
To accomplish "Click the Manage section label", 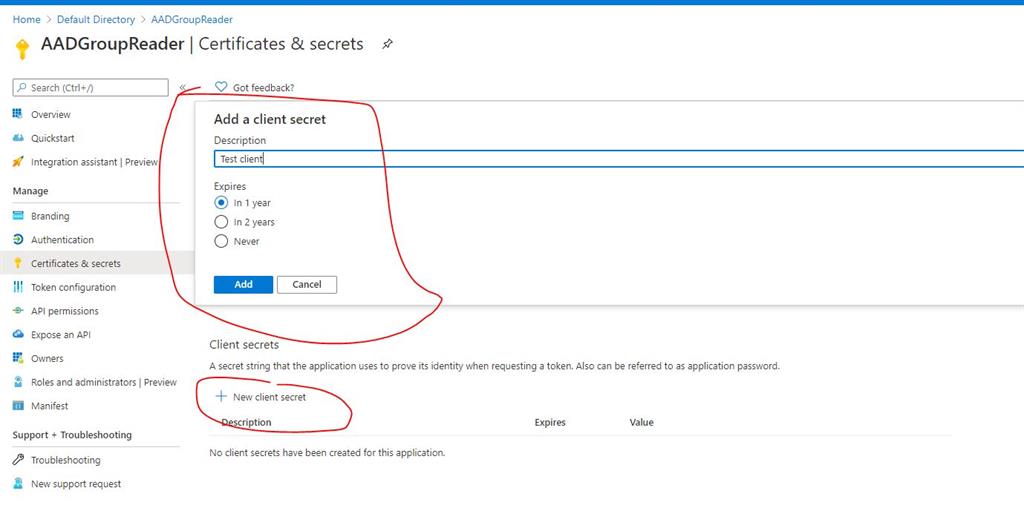I will [x=31, y=191].
